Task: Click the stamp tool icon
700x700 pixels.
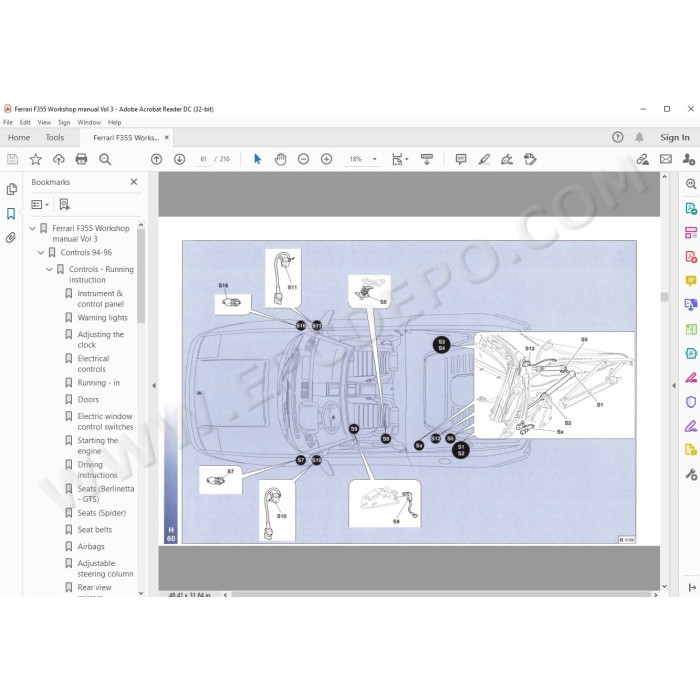Action: click(530, 159)
